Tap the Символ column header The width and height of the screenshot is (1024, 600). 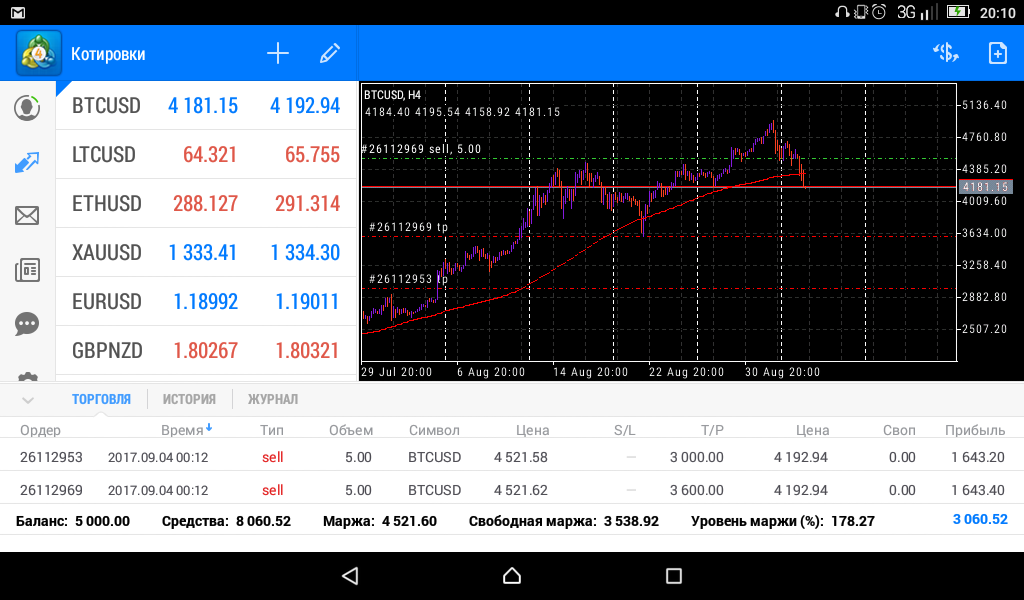[434, 430]
